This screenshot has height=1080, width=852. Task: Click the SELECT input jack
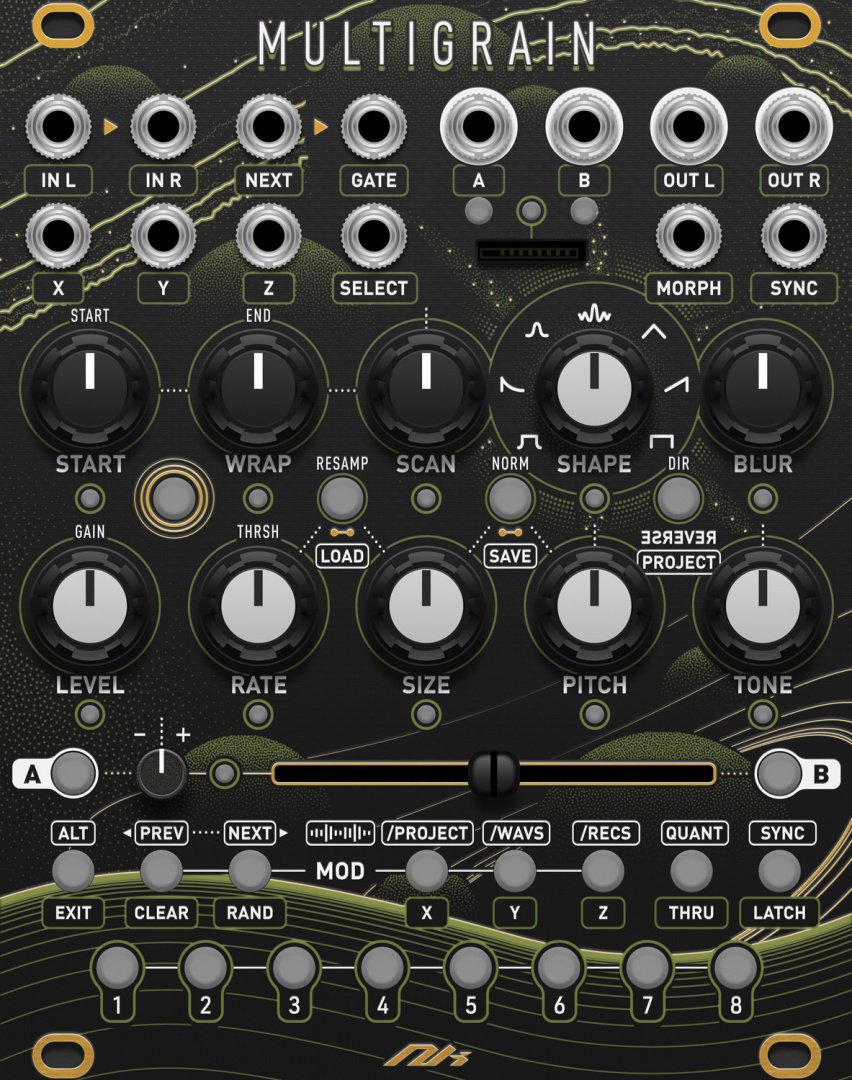373,236
